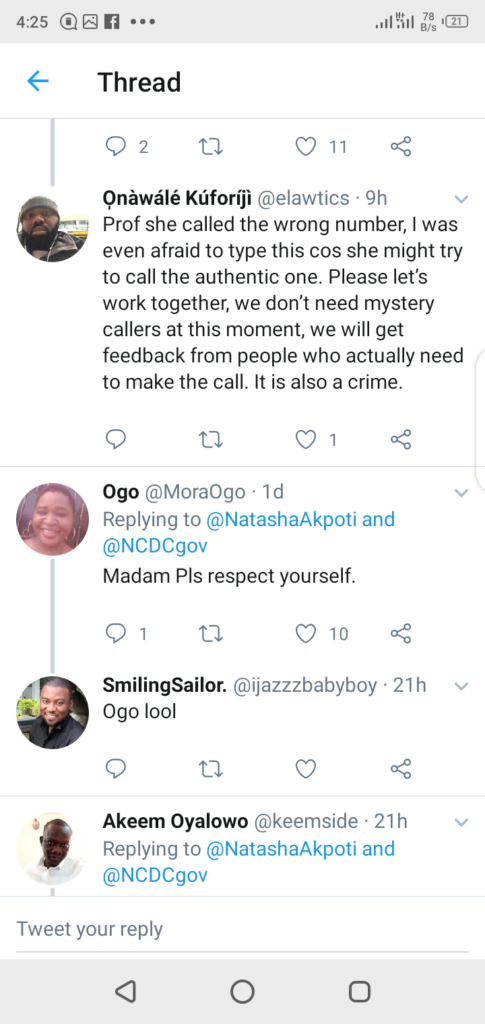Open the chevron menu on Ogo's tweet
This screenshot has height=1024, width=485.
pyautogui.click(x=462, y=492)
